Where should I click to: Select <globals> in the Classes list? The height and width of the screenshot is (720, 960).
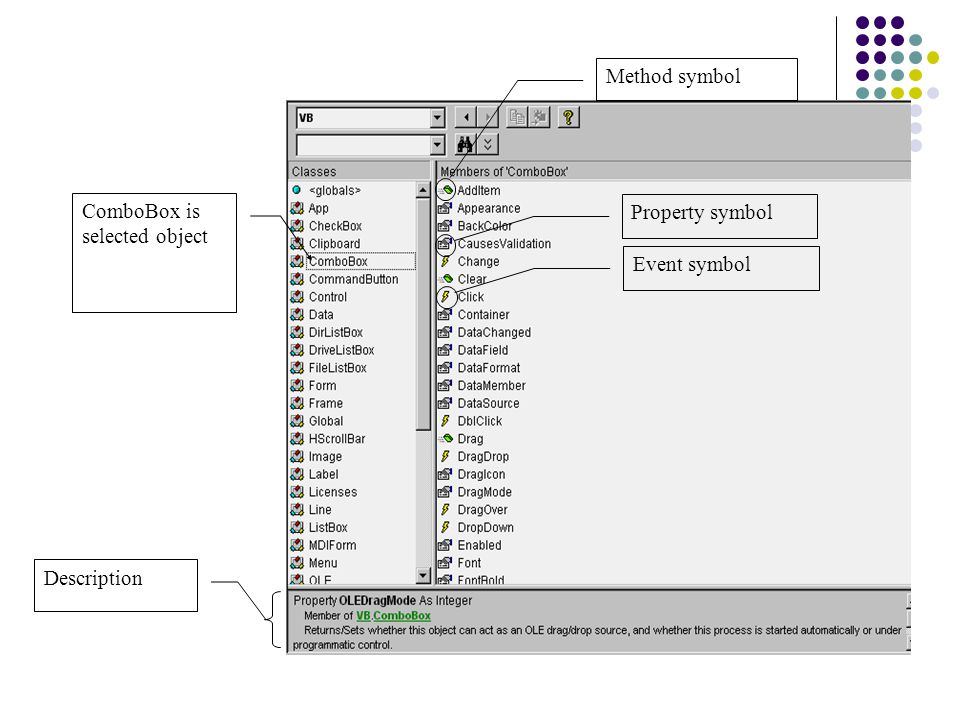334,190
